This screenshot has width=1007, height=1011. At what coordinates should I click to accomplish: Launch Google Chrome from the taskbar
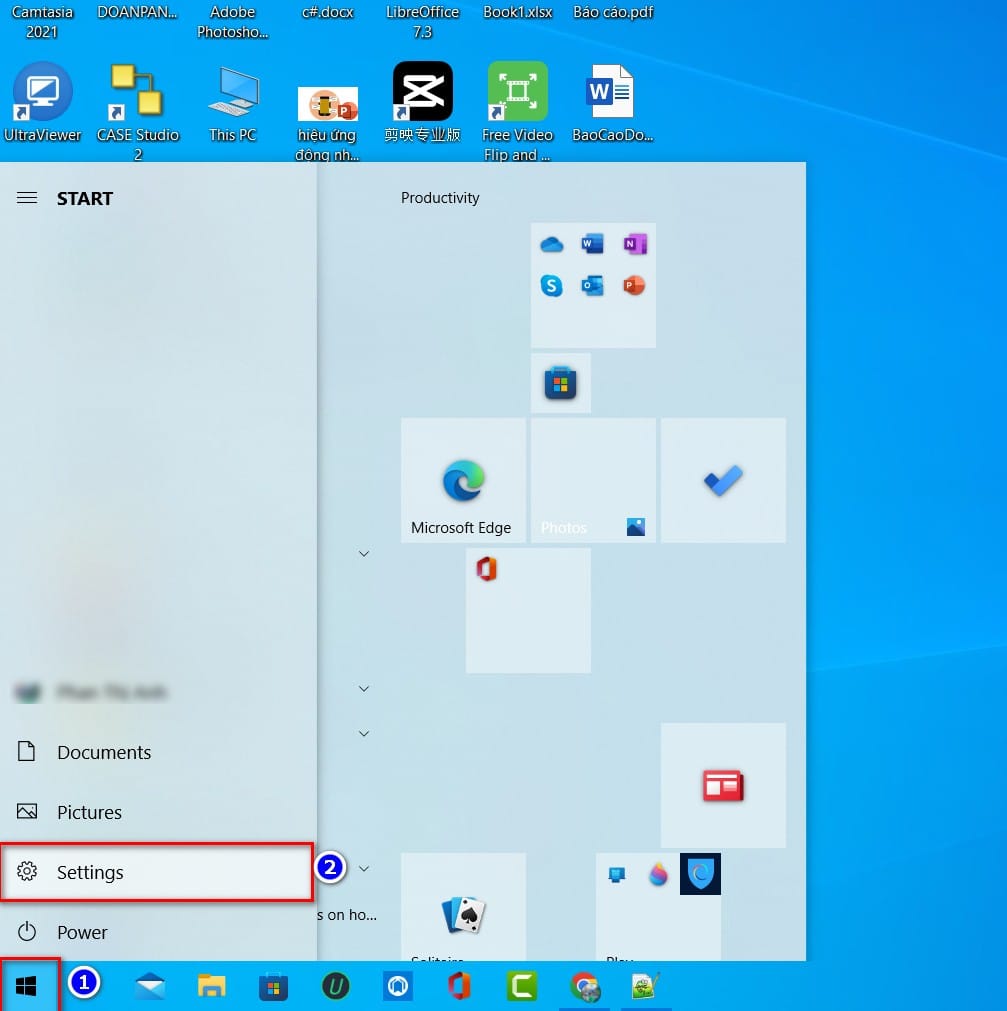pyautogui.click(x=585, y=986)
